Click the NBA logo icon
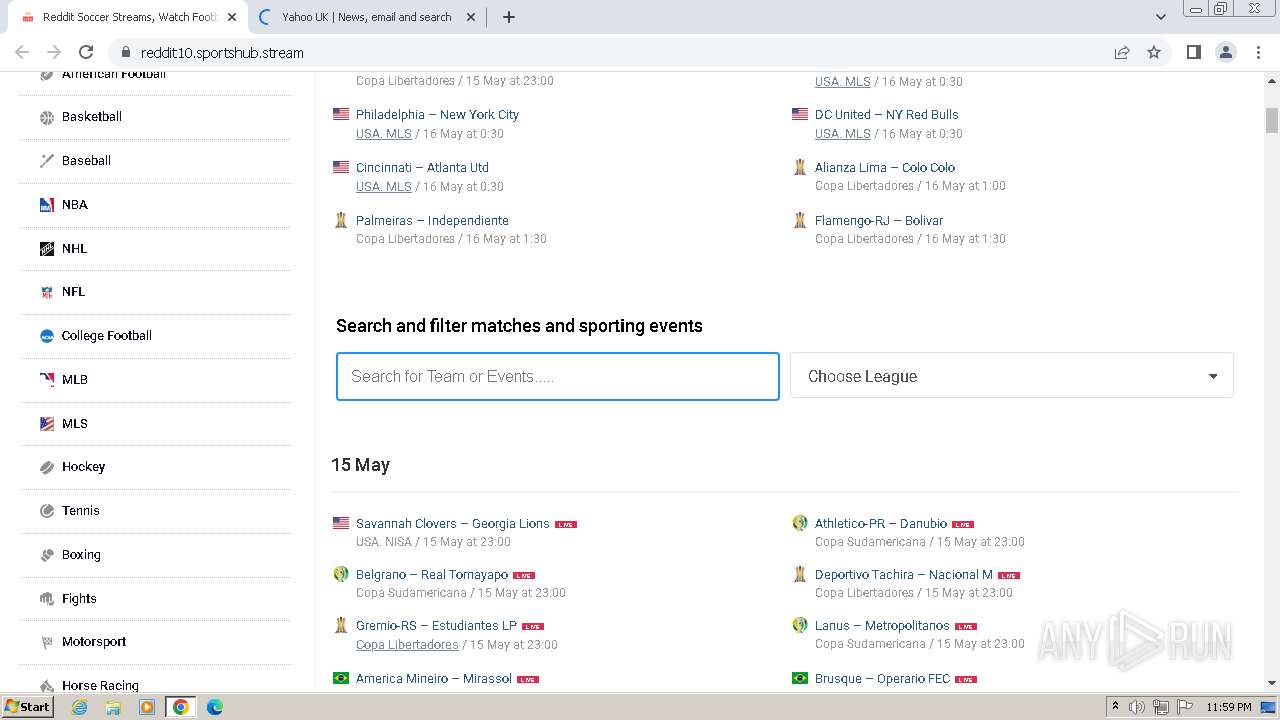This screenshot has width=1280, height=720. (47, 205)
